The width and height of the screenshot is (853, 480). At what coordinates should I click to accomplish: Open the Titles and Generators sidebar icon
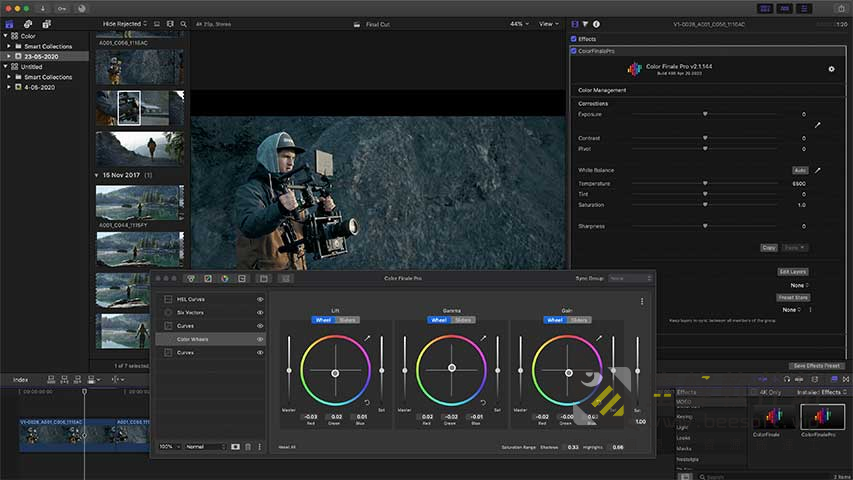coord(47,24)
